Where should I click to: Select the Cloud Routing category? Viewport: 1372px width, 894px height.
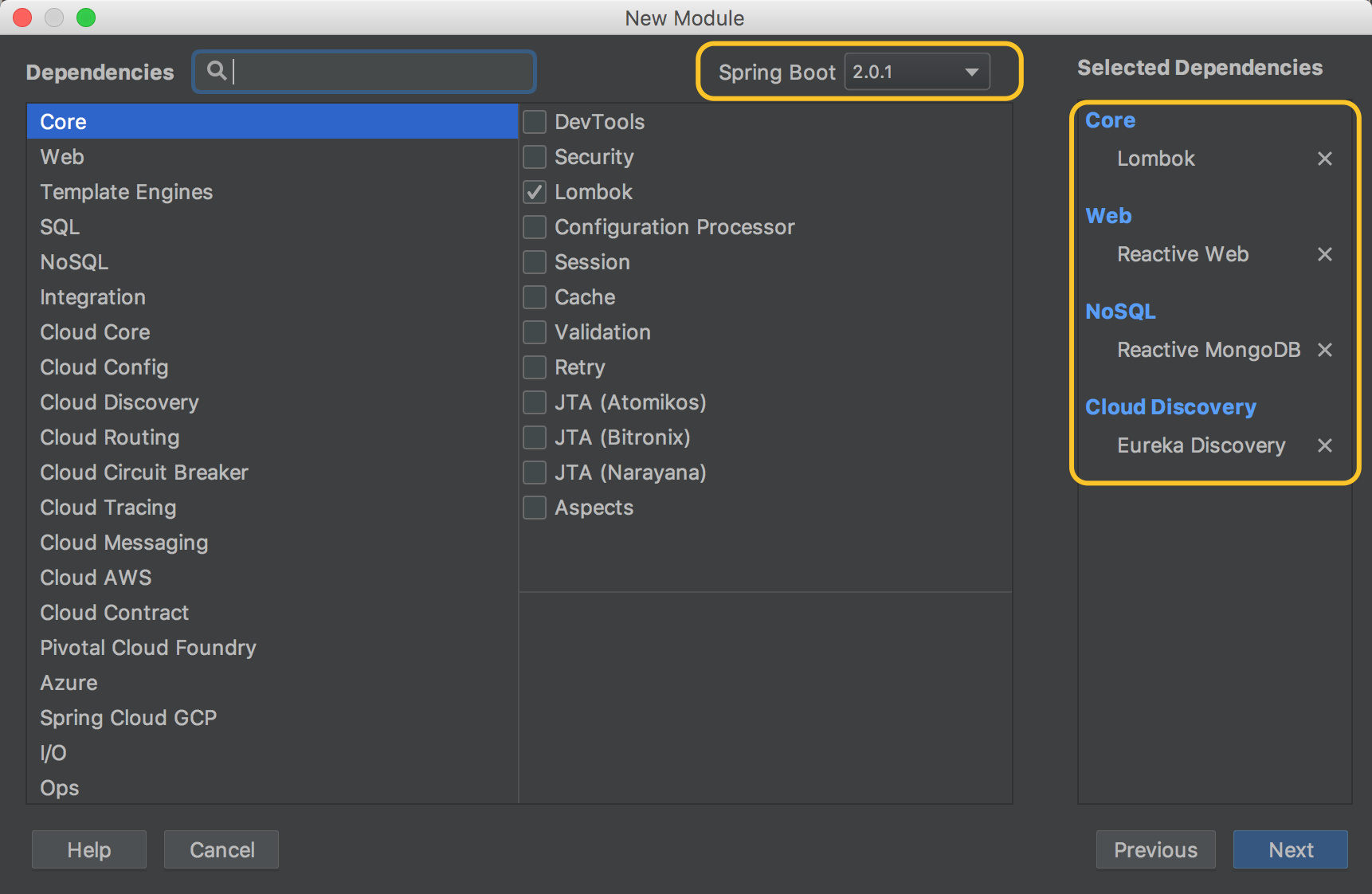click(272, 437)
